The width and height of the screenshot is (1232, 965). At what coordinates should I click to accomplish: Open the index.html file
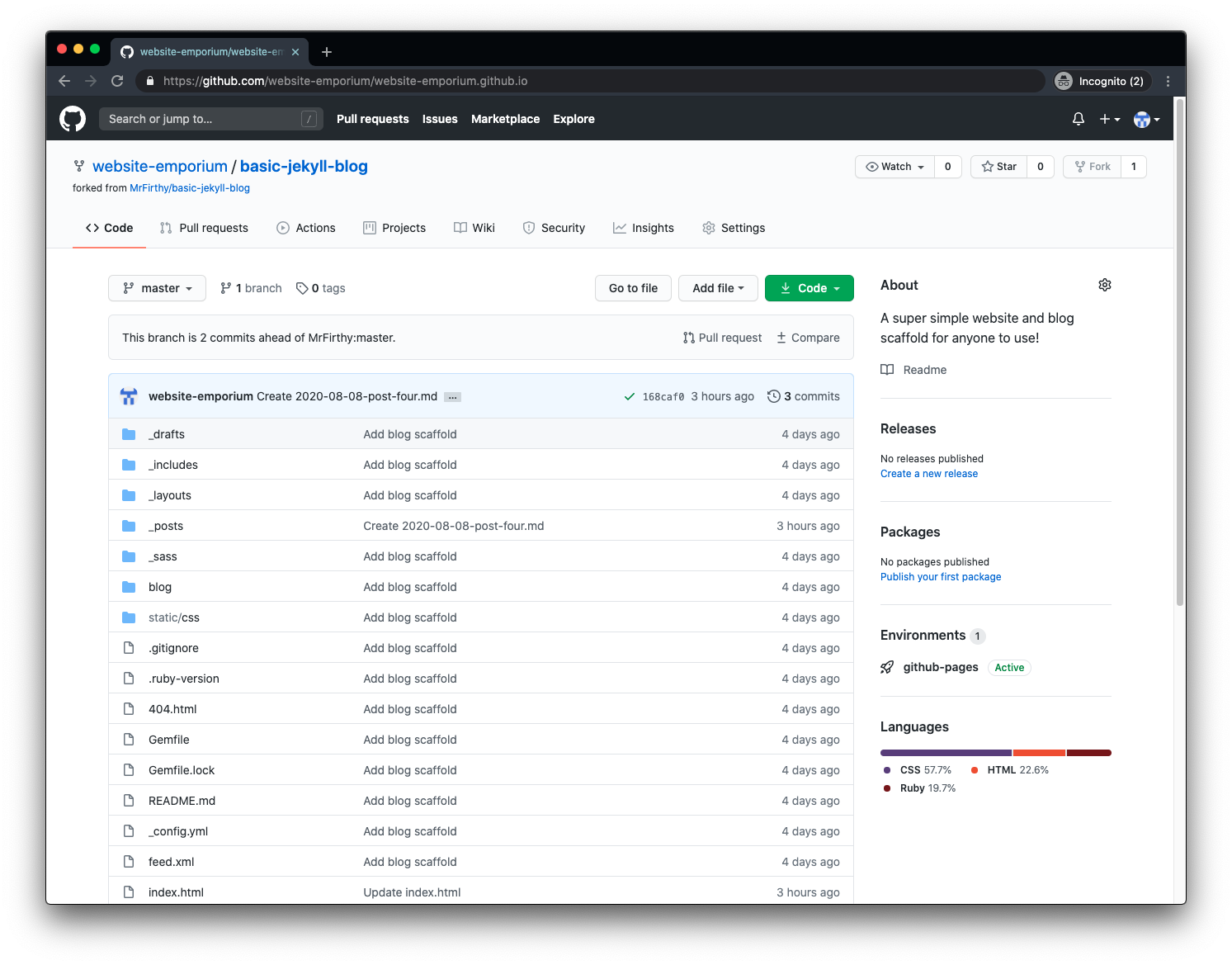point(176,892)
